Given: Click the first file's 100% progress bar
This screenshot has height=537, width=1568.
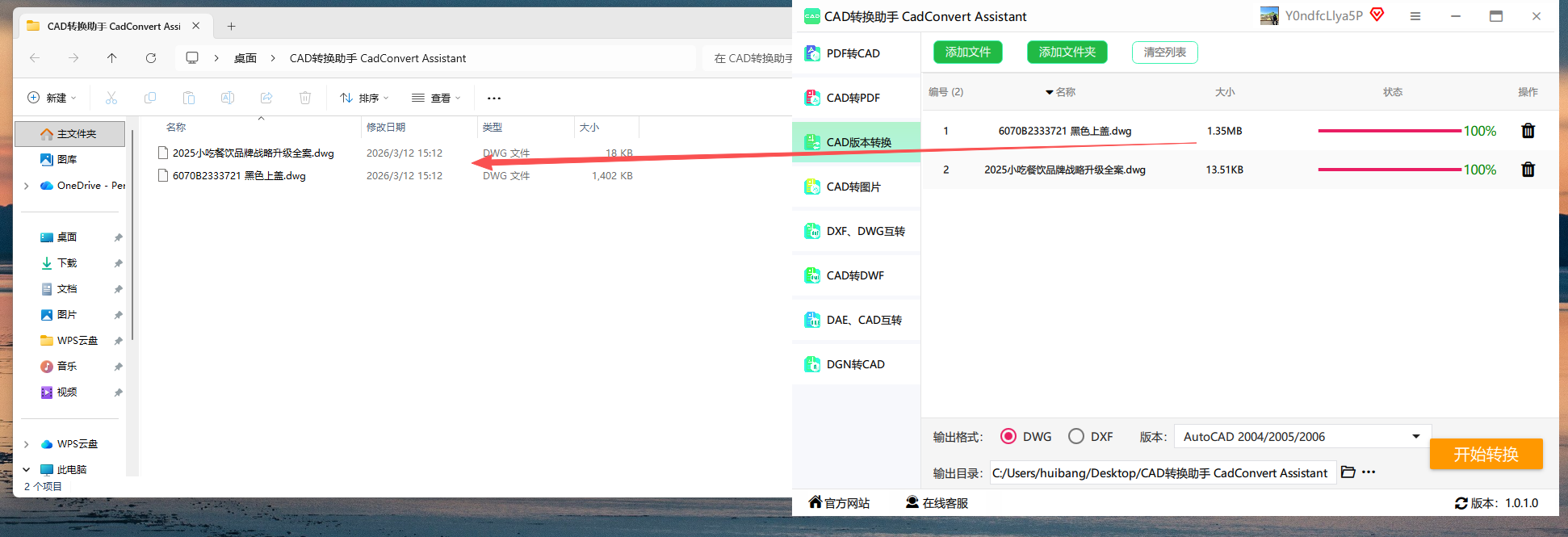Looking at the screenshot, I should [1390, 131].
